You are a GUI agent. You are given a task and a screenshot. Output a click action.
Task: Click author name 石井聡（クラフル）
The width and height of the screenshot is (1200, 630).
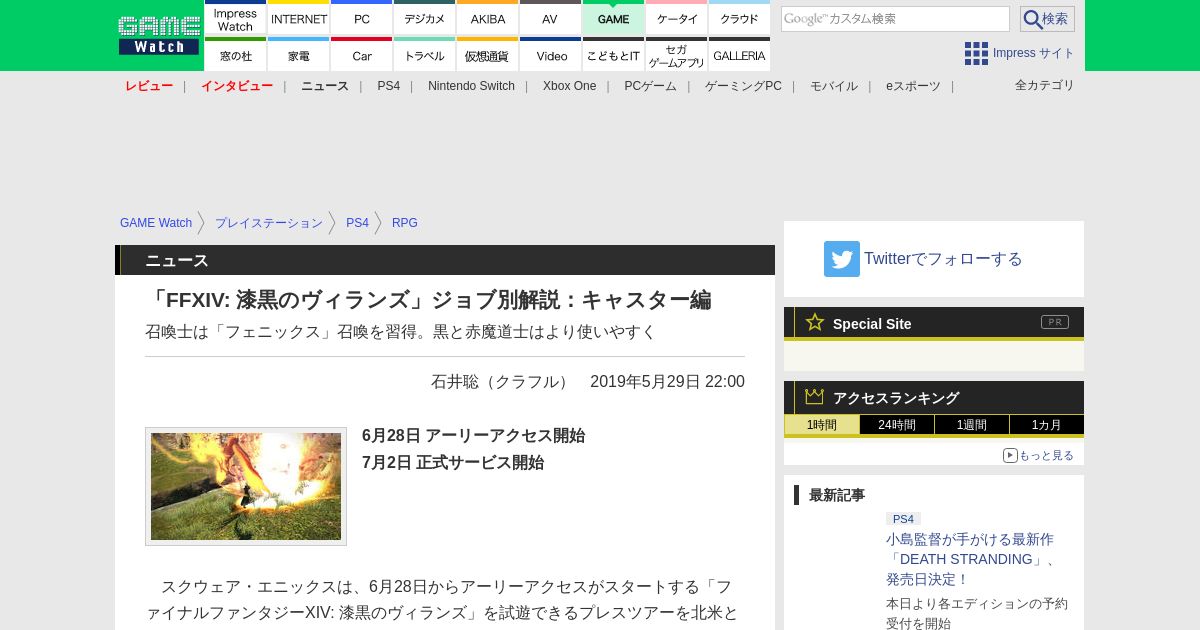tap(502, 382)
